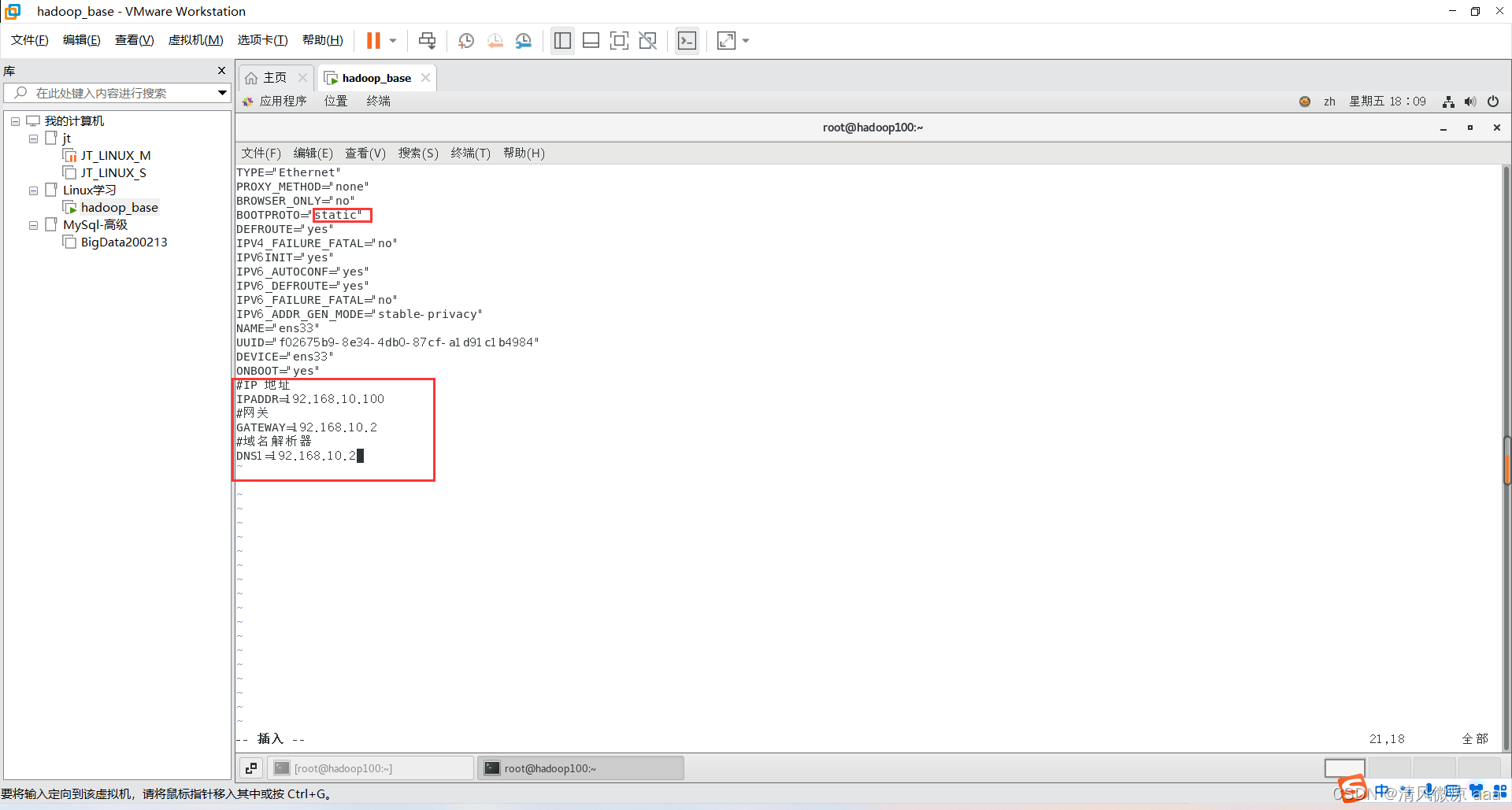
Task: Send Ctrl+Alt+Del to the virtual machine
Action: 427,40
